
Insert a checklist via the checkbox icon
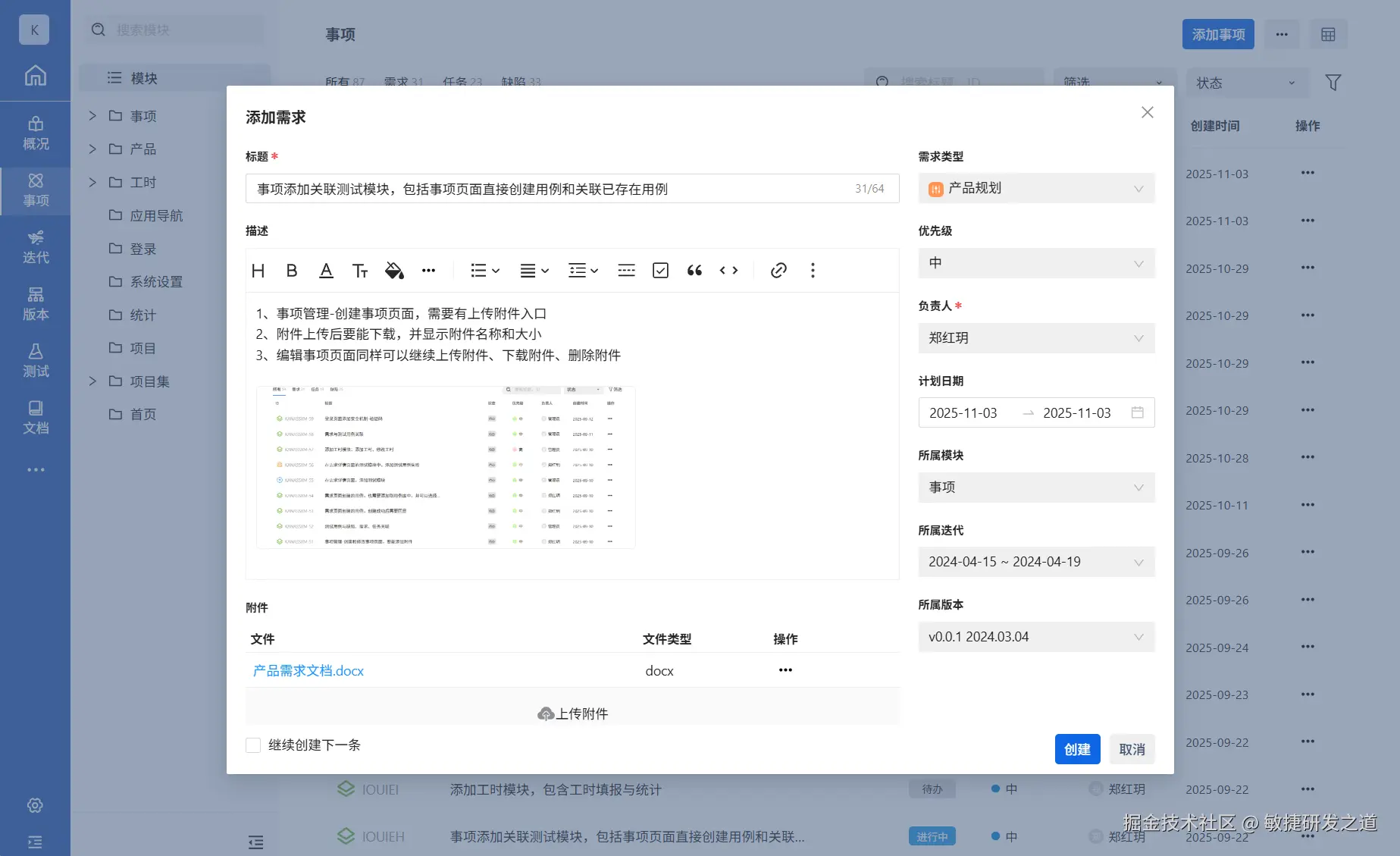coord(660,271)
